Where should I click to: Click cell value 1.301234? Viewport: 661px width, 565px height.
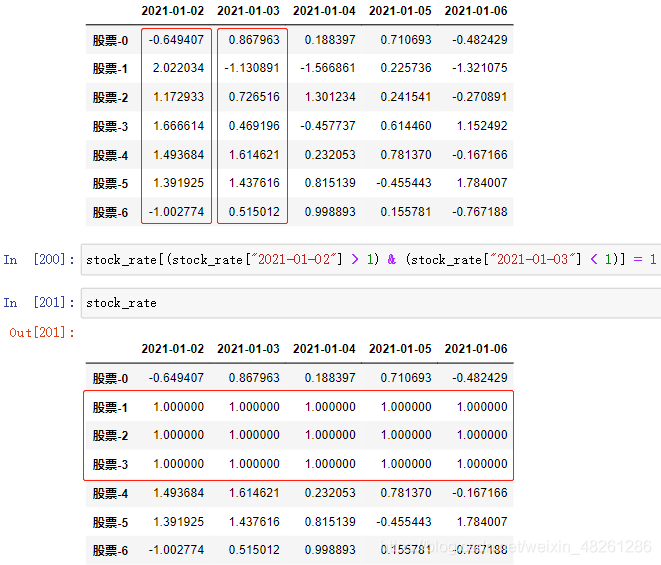(330, 97)
